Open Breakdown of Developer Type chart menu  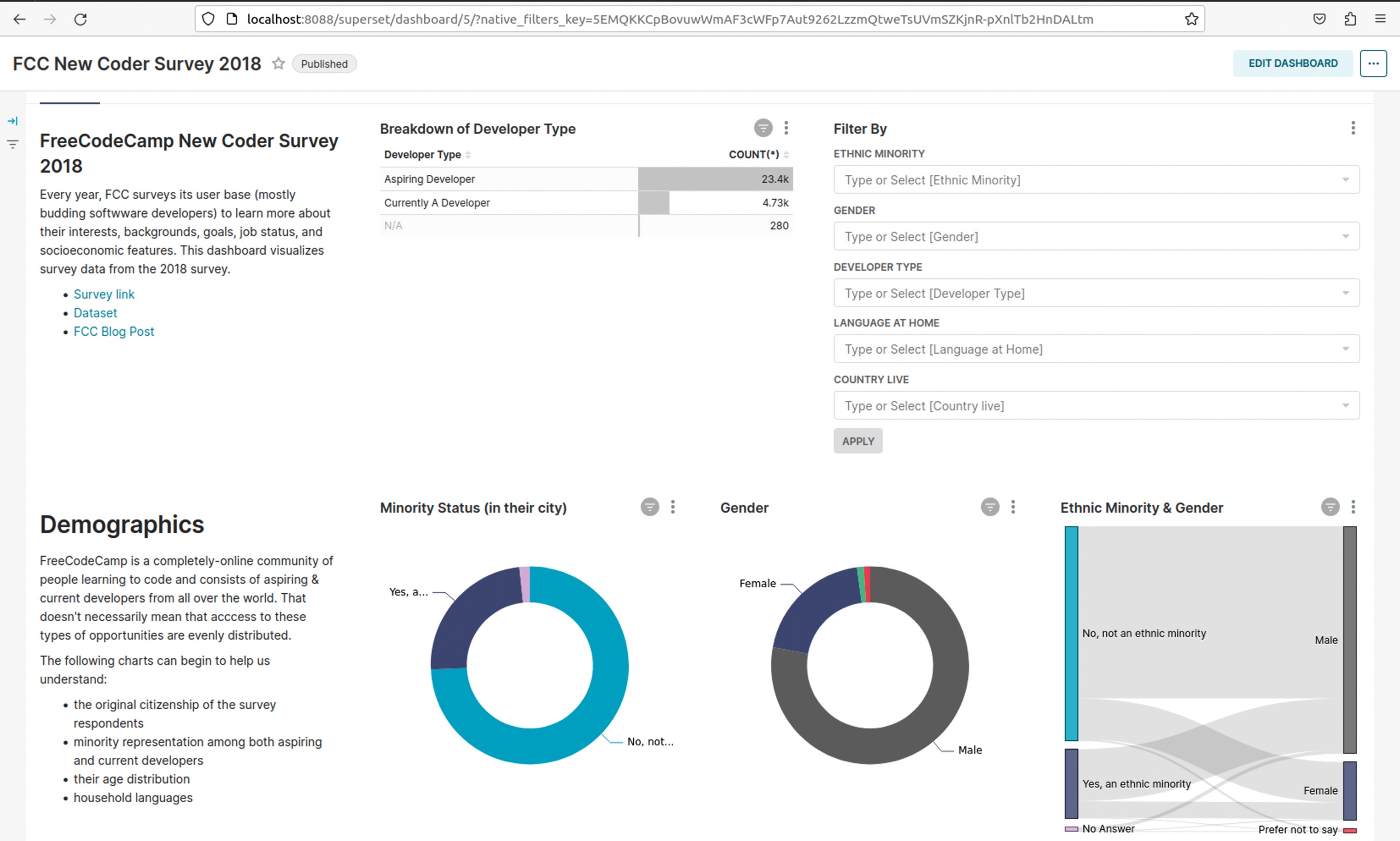tap(786, 128)
